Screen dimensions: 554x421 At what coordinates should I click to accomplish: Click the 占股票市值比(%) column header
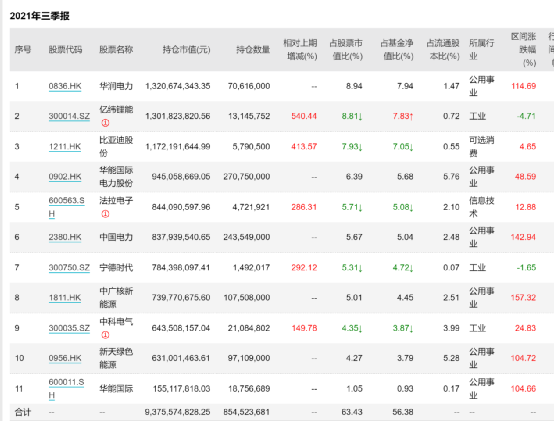[x=346, y=49]
